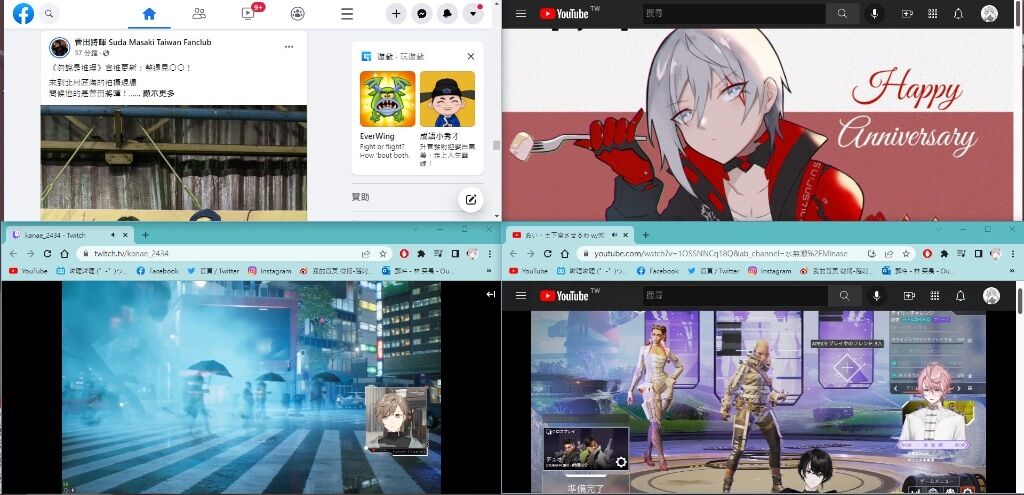The height and width of the screenshot is (495, 1024).
Task: Reload the Twitch page
Action: (x=47, y=253)
